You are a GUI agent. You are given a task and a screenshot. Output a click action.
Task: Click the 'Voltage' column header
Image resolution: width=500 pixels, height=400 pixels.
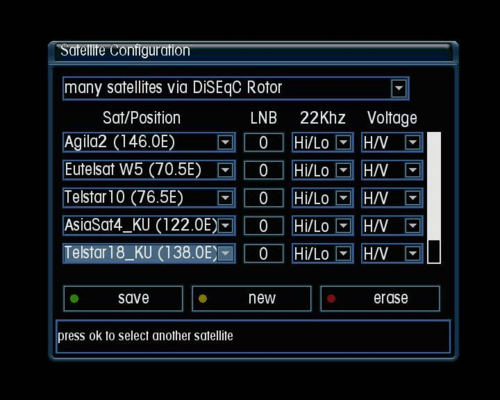(x=392, y=119)
